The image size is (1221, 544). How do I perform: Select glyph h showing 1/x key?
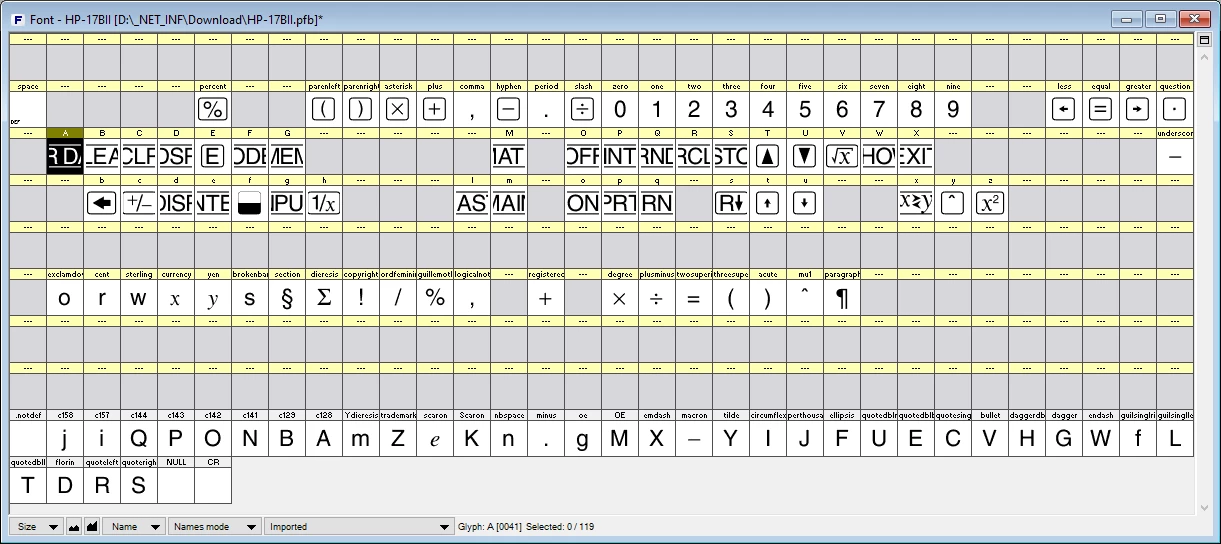pyautogui.click(x=324, y=203)
